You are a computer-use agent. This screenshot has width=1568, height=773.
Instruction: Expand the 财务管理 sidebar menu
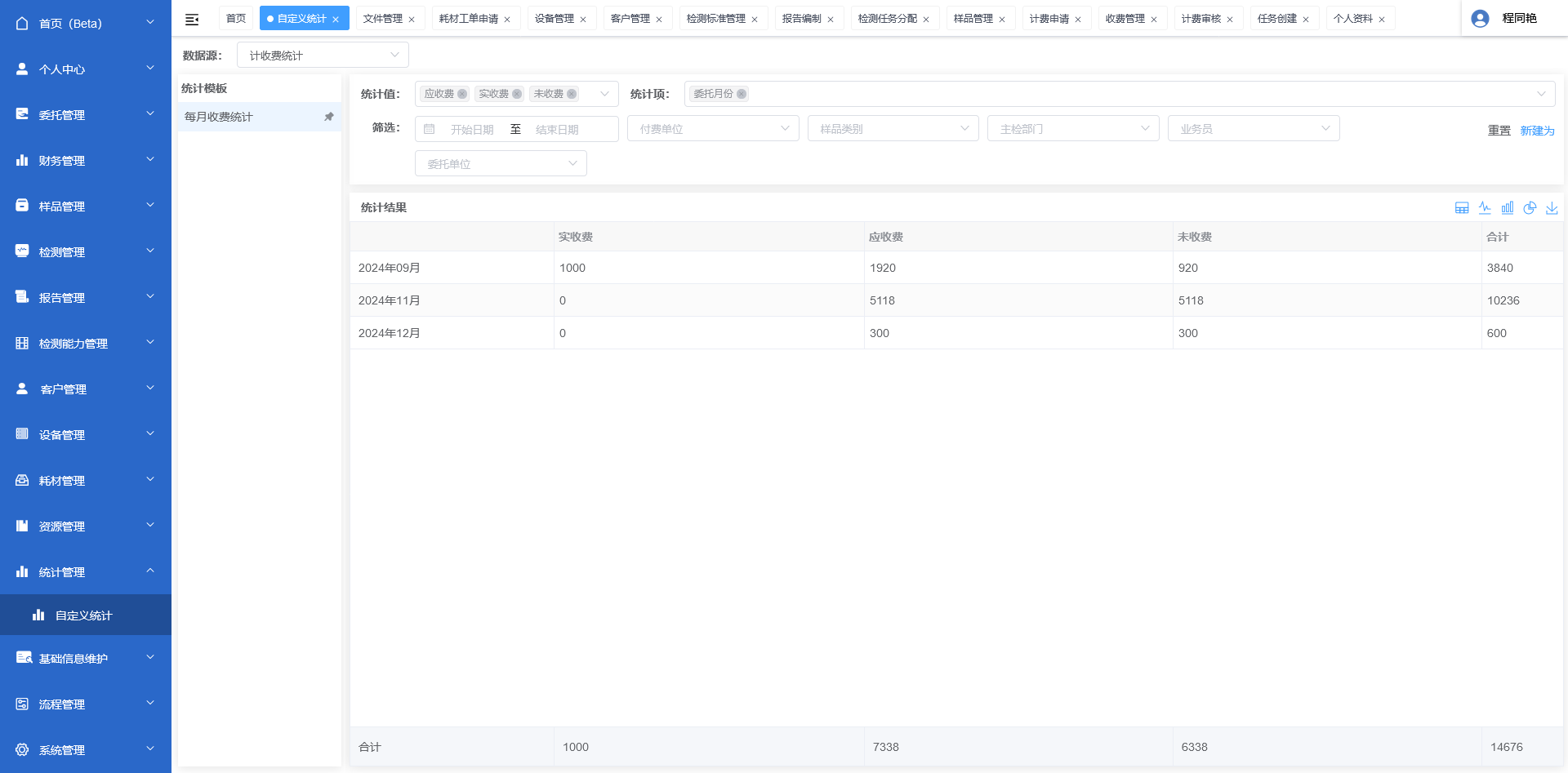[86, 160]
